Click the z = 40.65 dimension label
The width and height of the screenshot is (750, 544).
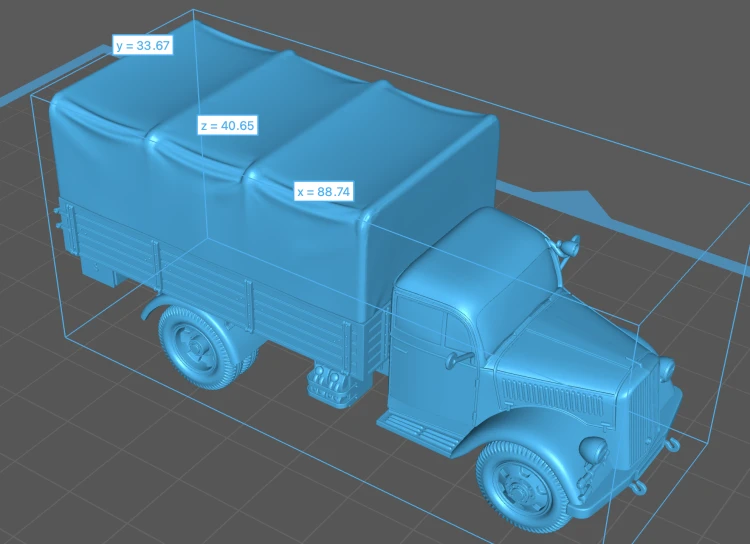(228, 125)
